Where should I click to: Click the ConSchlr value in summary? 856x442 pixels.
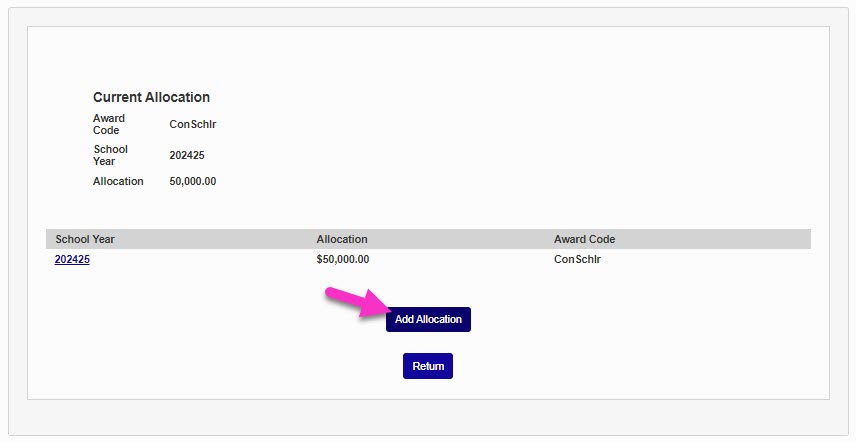click(x=193, y=125)
